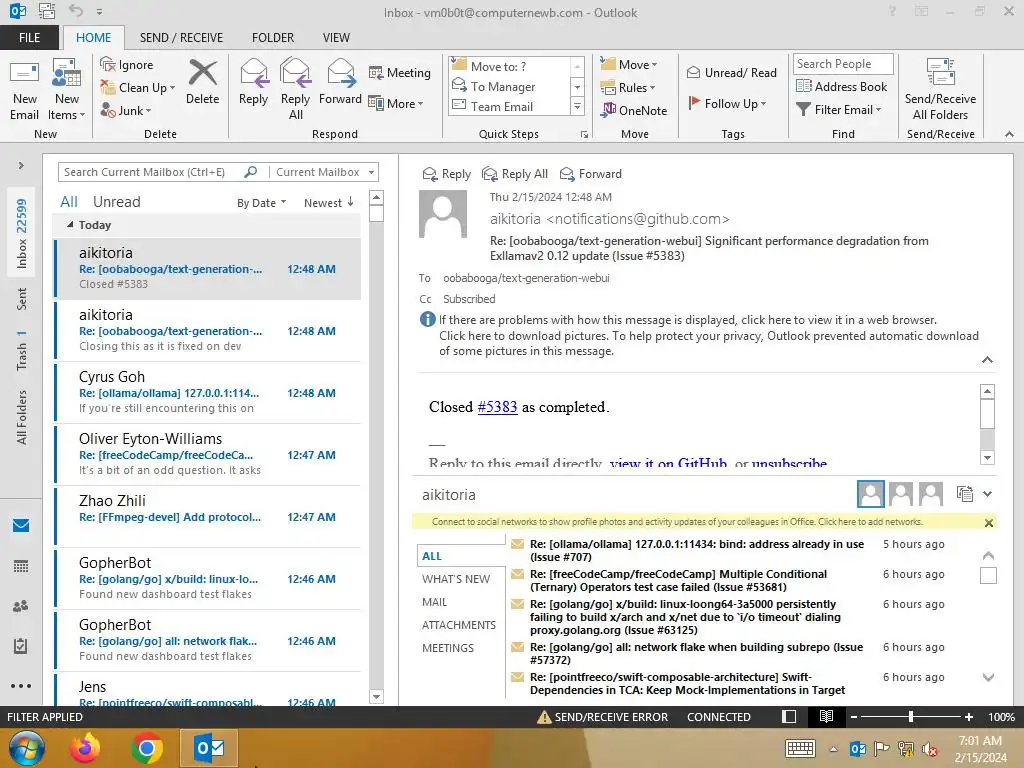Open the Rules dropdown

click(628, 88)
